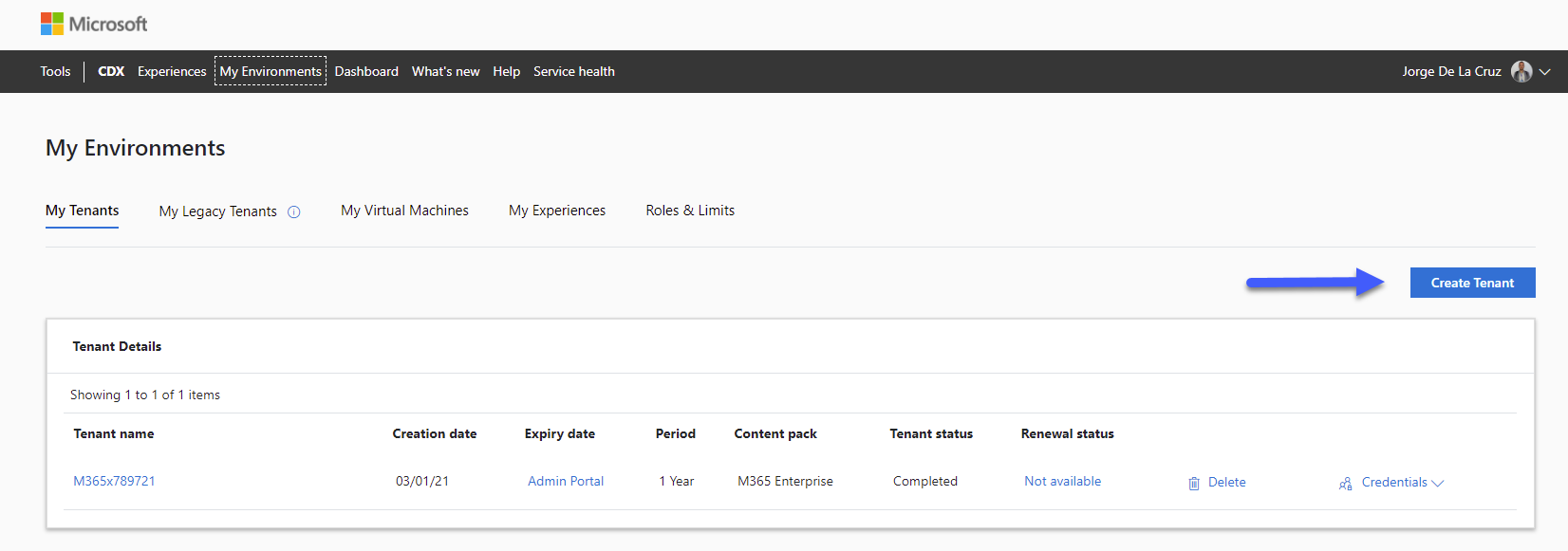Switch to My Tenants tab
Viewport: 1568px width, 551px height.
pos(83,211)
